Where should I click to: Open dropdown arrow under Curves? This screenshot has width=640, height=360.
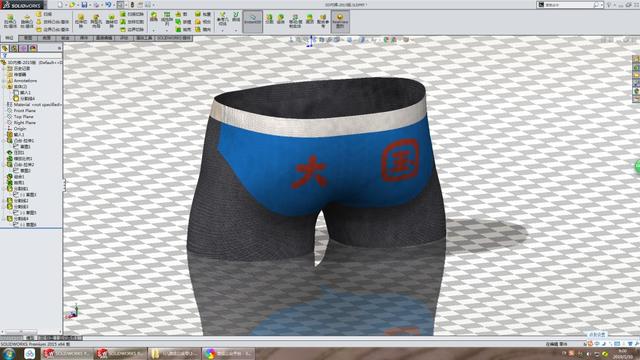pos(236,31)
